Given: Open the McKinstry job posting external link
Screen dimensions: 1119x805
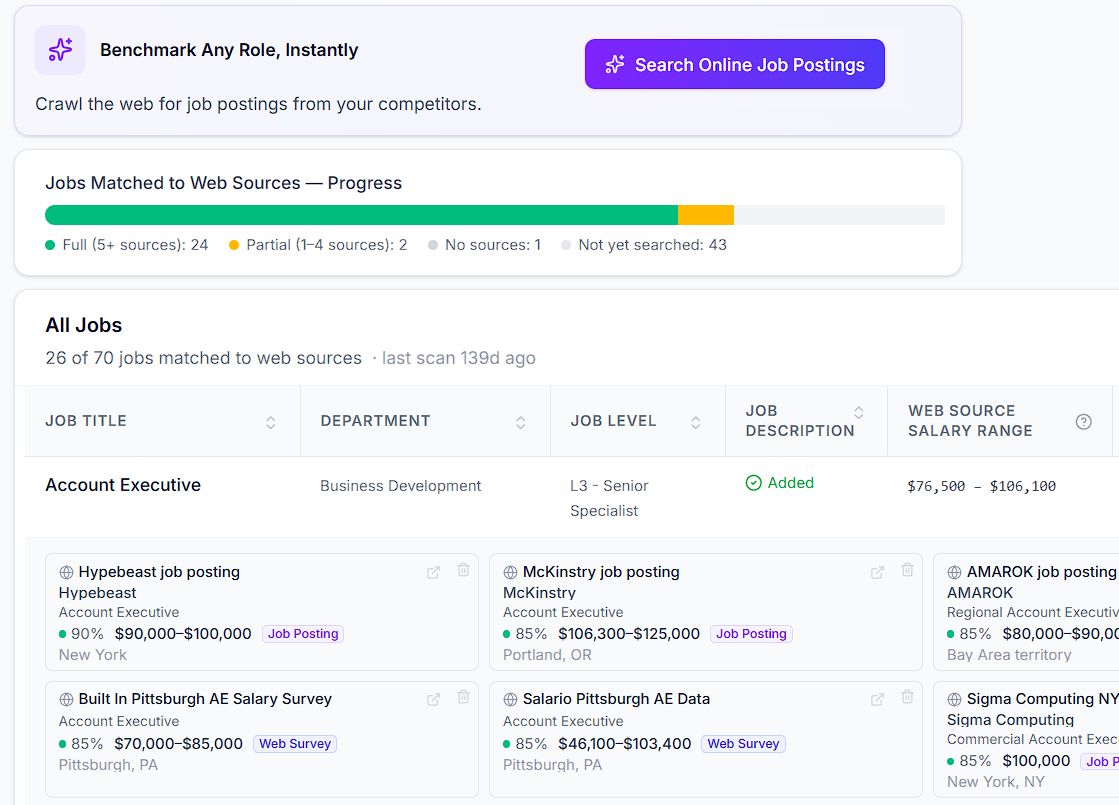Looking at the screenshot, I should [x=877, y=572].
